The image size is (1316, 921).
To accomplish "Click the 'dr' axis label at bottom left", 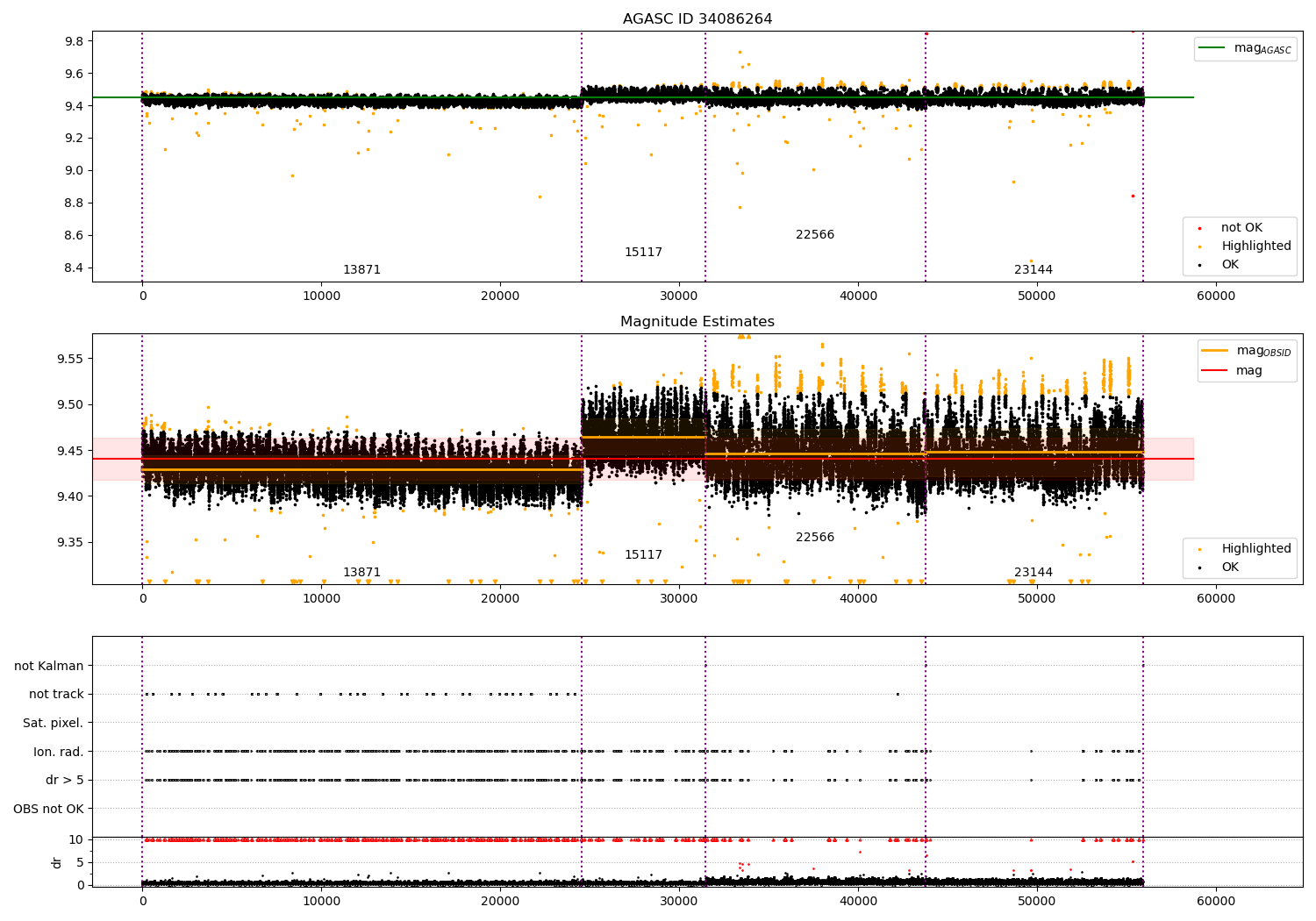I will 57,862.
